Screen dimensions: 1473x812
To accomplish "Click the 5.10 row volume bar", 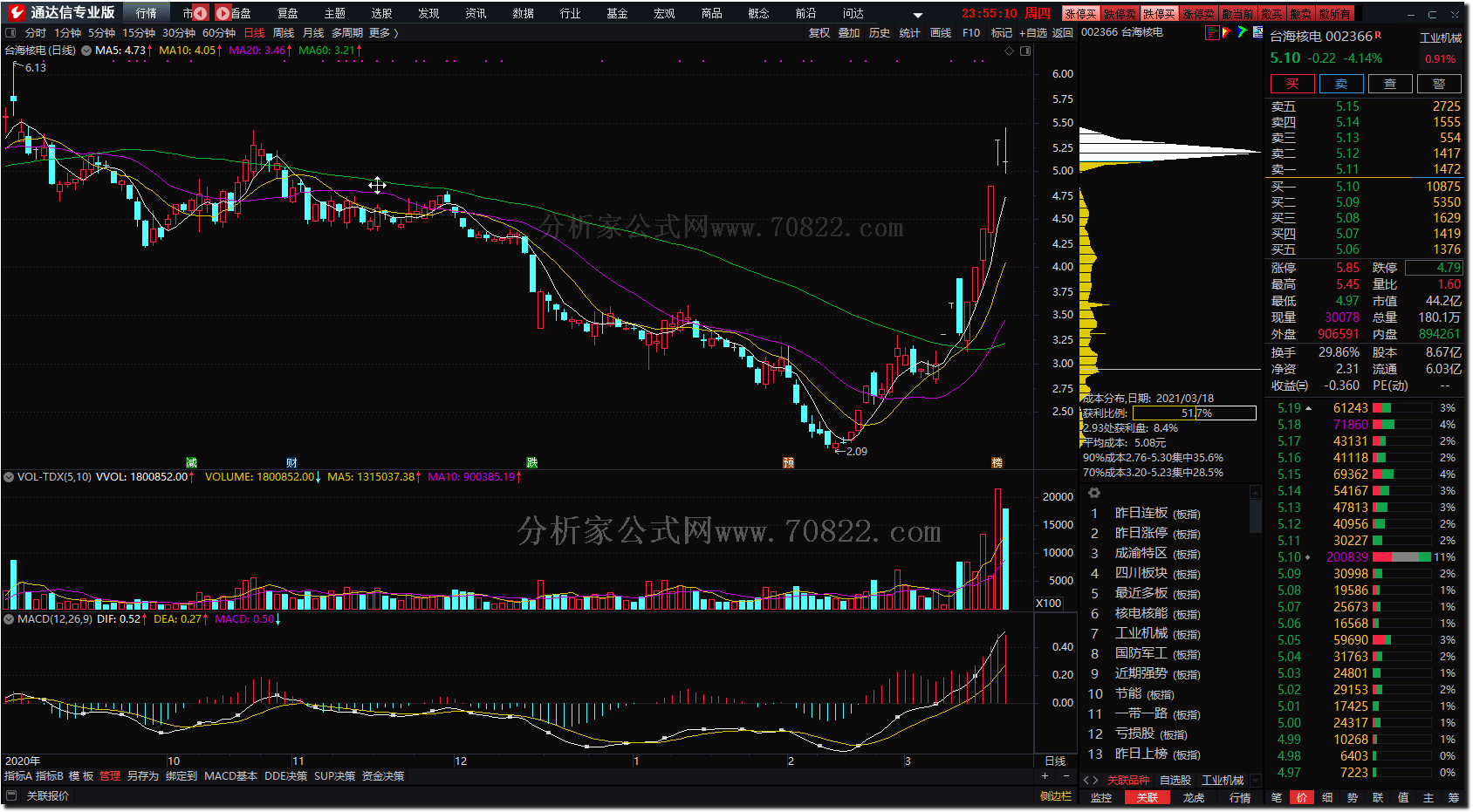I will pyautogui.click(x=1402, y=557).
